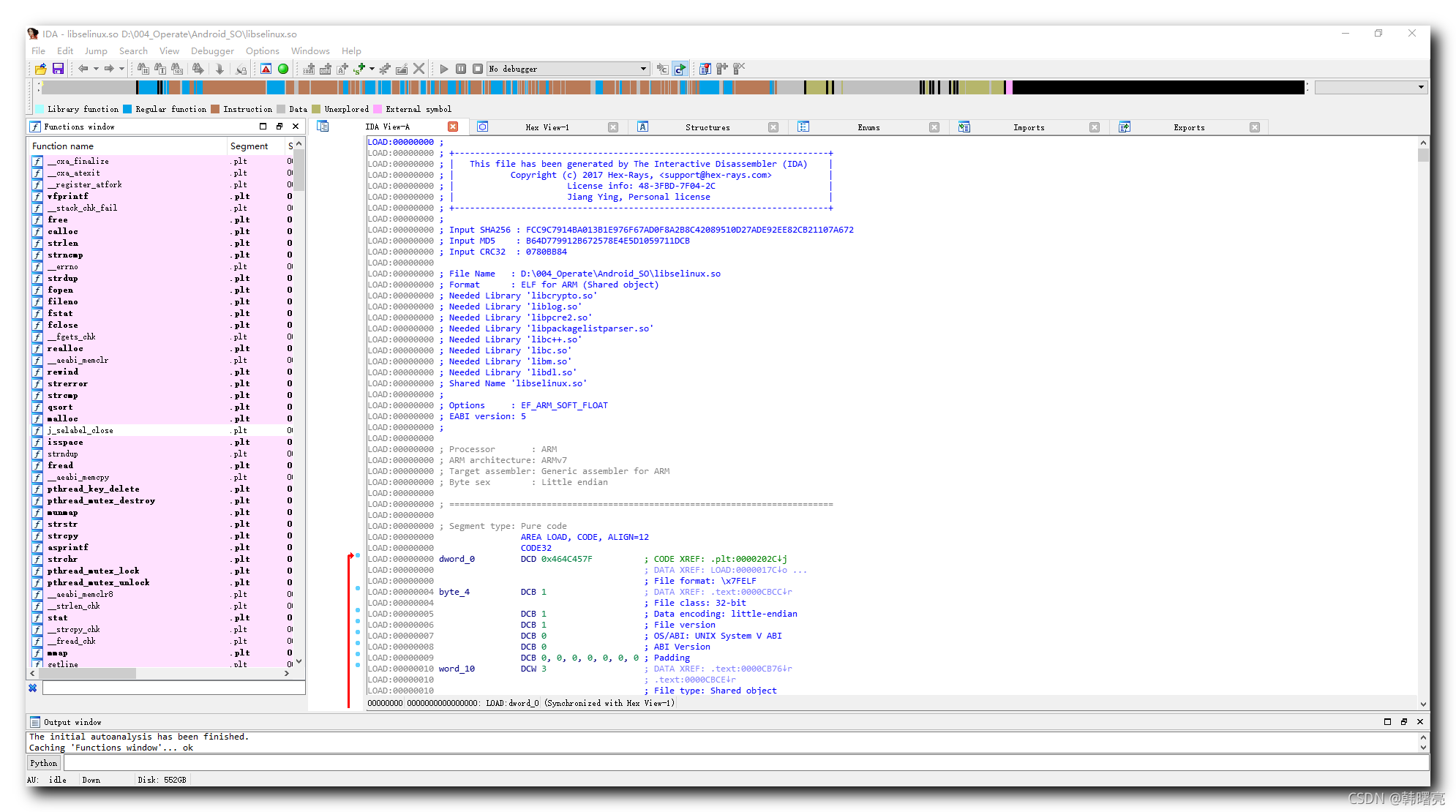Select the vfprintf function row

pyautogui.click(x=161, y=196)
